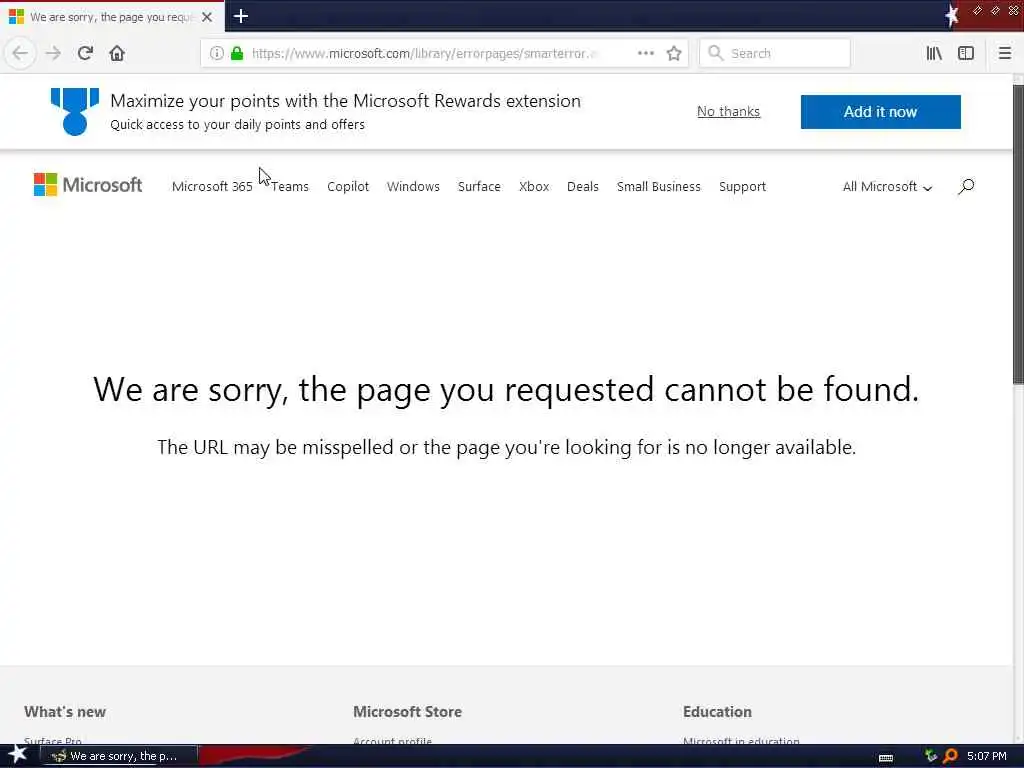Show site information icon in address bar

point(217,53)
